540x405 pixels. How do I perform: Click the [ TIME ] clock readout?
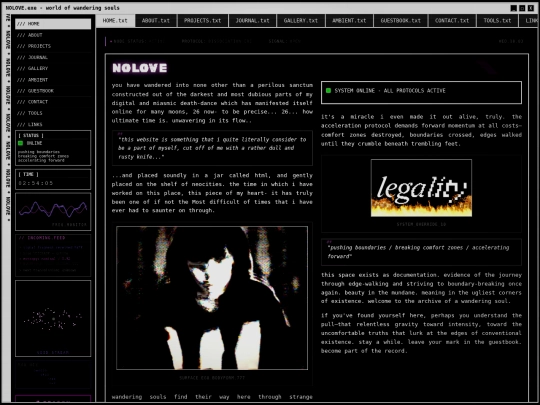click(x=36, y=183)
